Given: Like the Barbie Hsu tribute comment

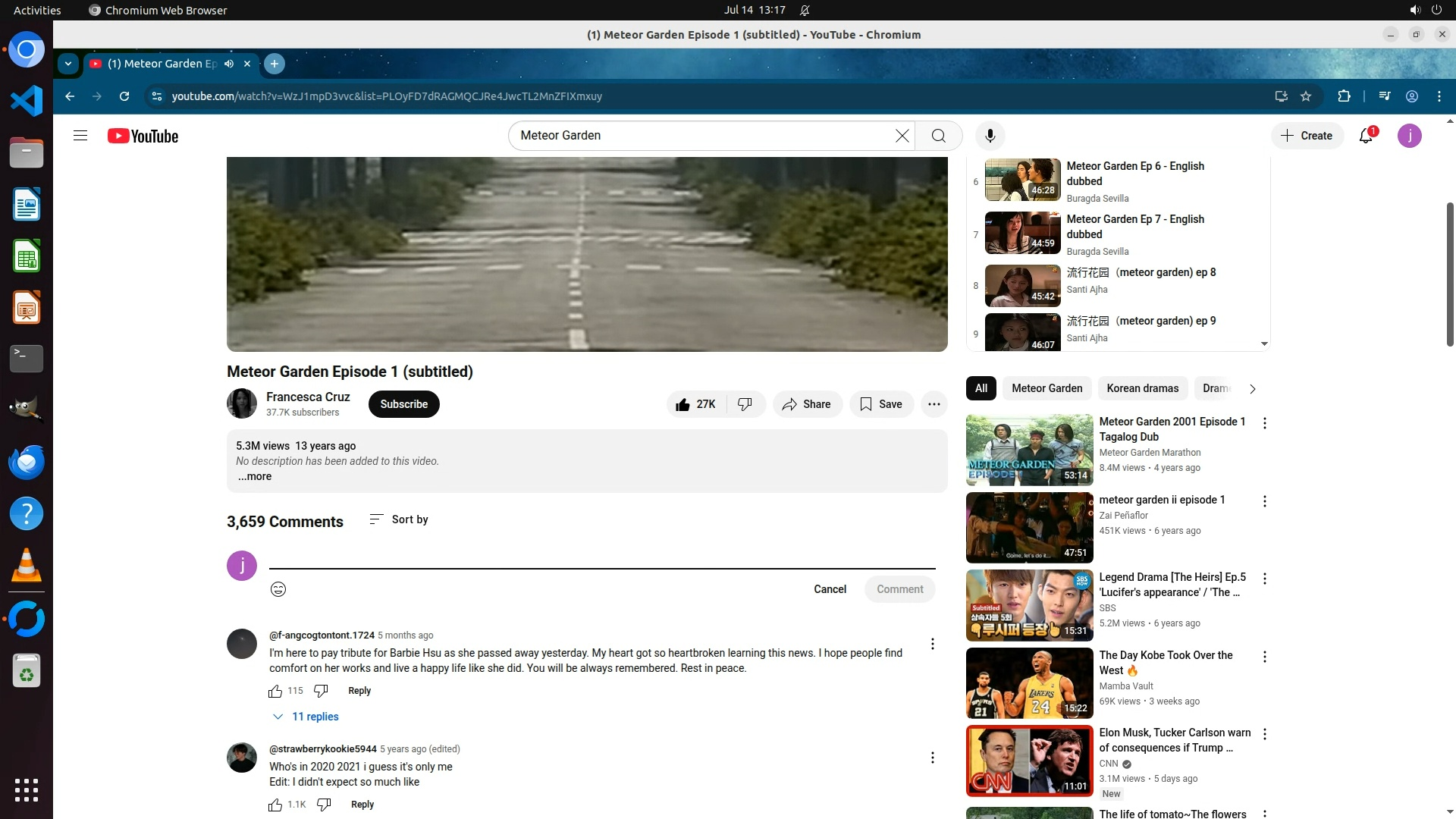Looking at the screenshot, I should point(275,691).
